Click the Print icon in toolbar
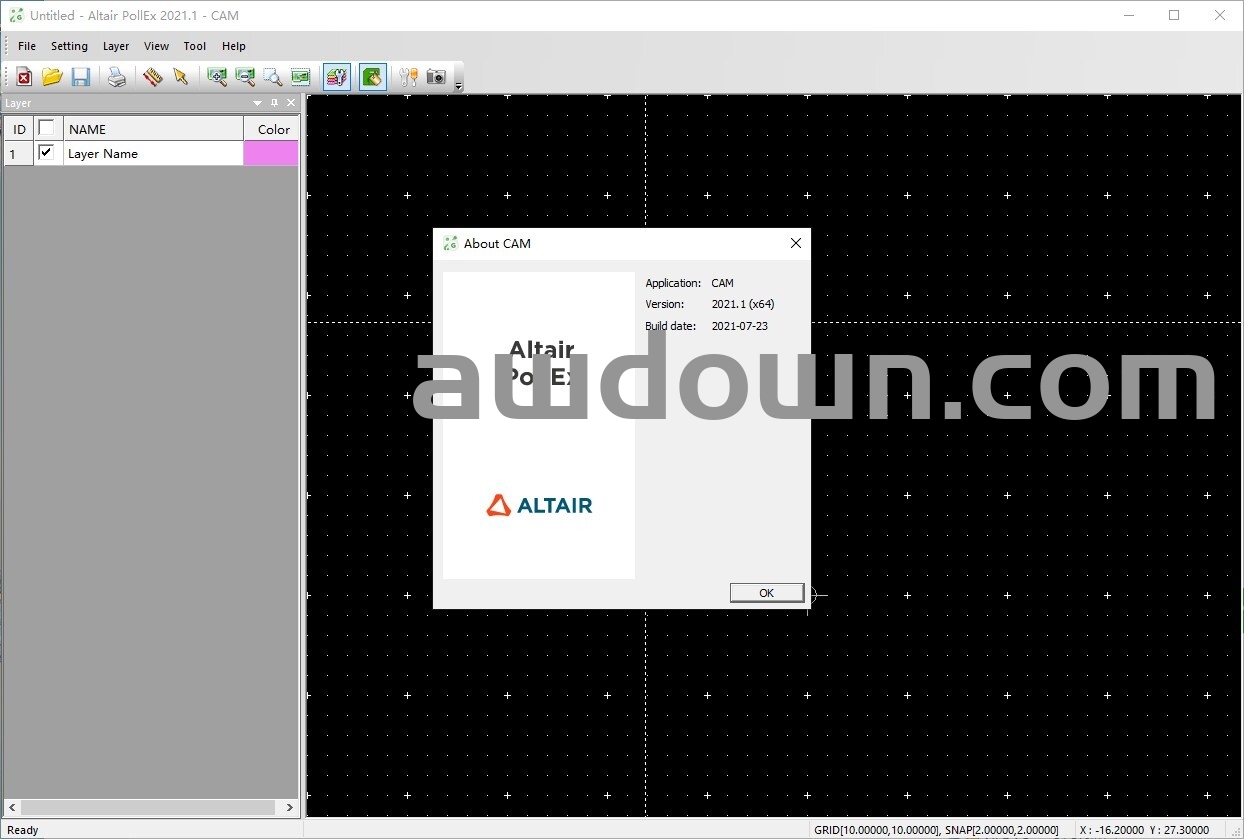This screenshot has height=839, width=1244. point(117,77)
